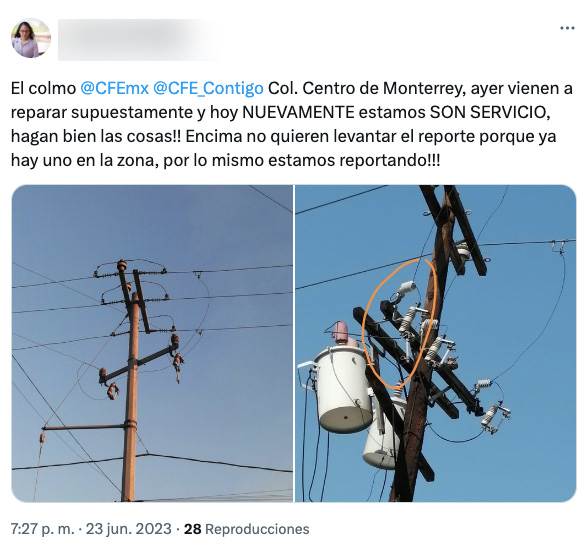
Task: Open the left photo of concrete pole
Action: (x=152, y=343)
